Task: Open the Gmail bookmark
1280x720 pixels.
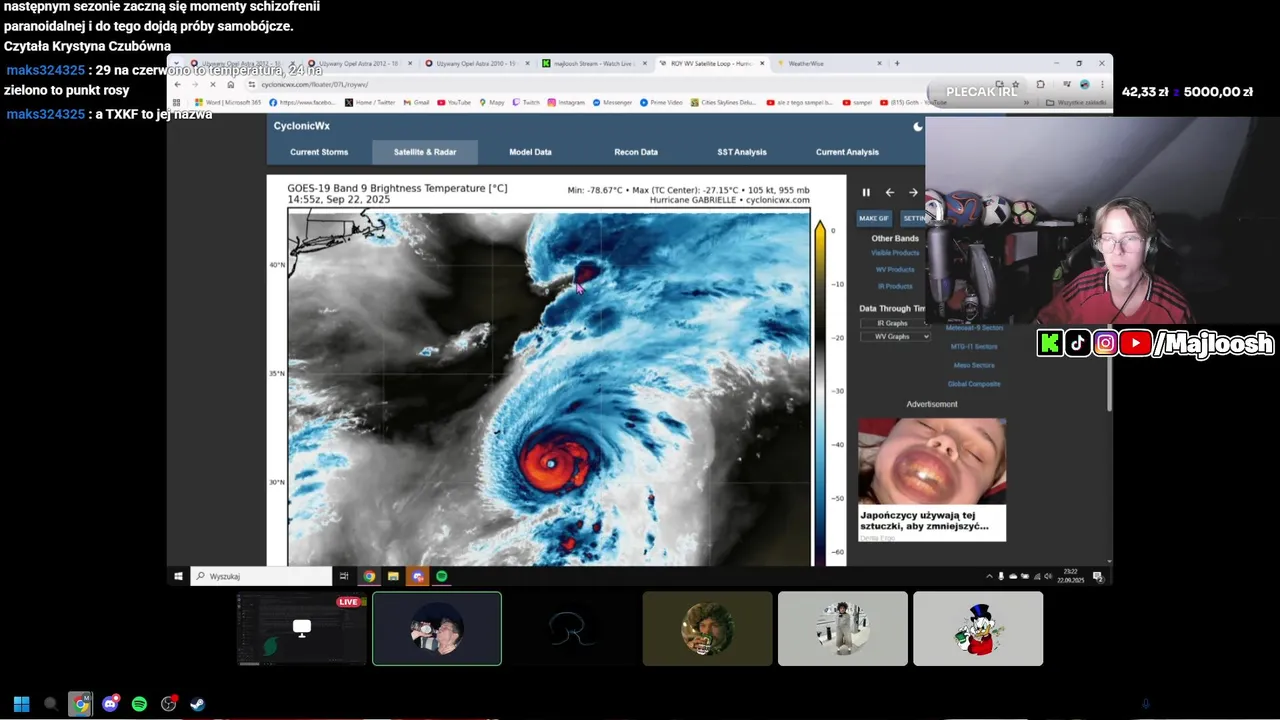Action: coord(417,102)
